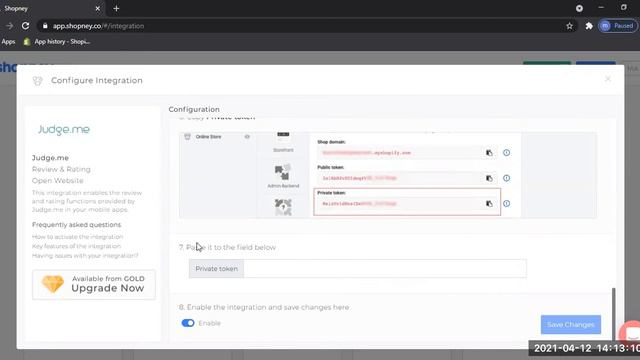
Task: Click the gold diamond icon
Action: (x=53, y=284)
